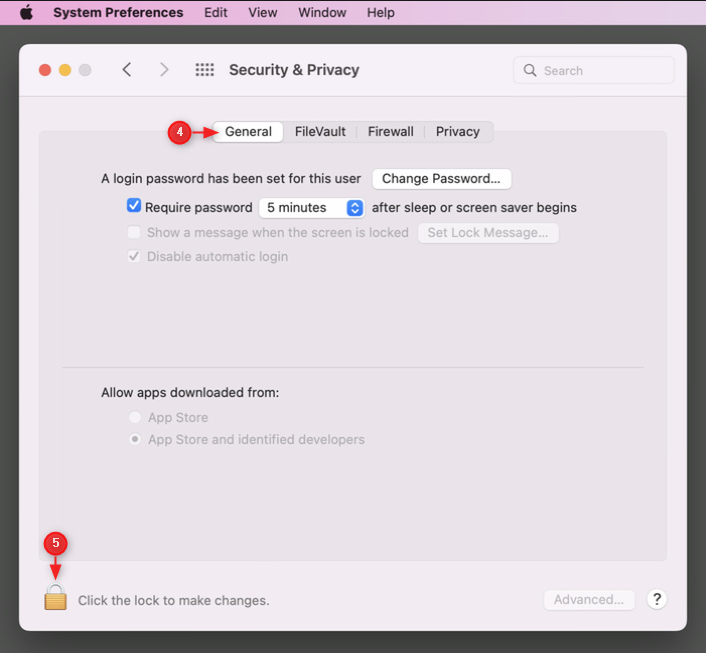Switch to the Firewall tab
Image resolution: width=706 pixels, height=653 pixels.
tap(390, 132)
